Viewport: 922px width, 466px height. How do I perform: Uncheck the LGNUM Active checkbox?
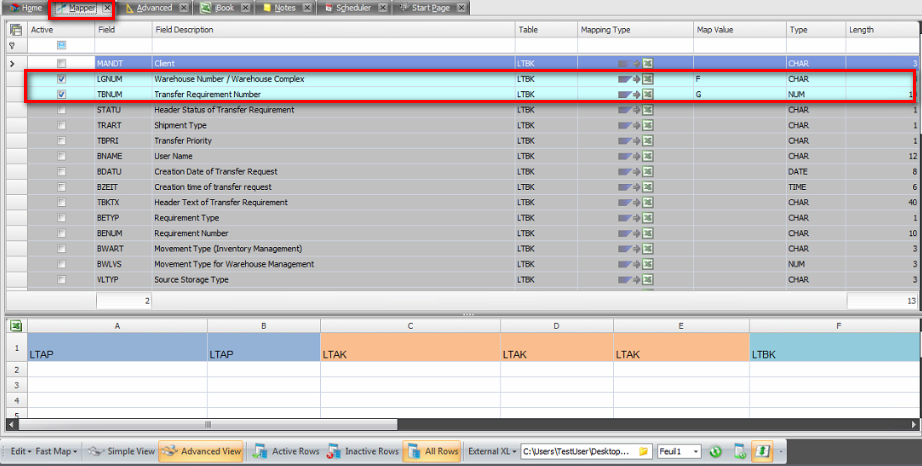pyautogui.click(x=62, y=79)
